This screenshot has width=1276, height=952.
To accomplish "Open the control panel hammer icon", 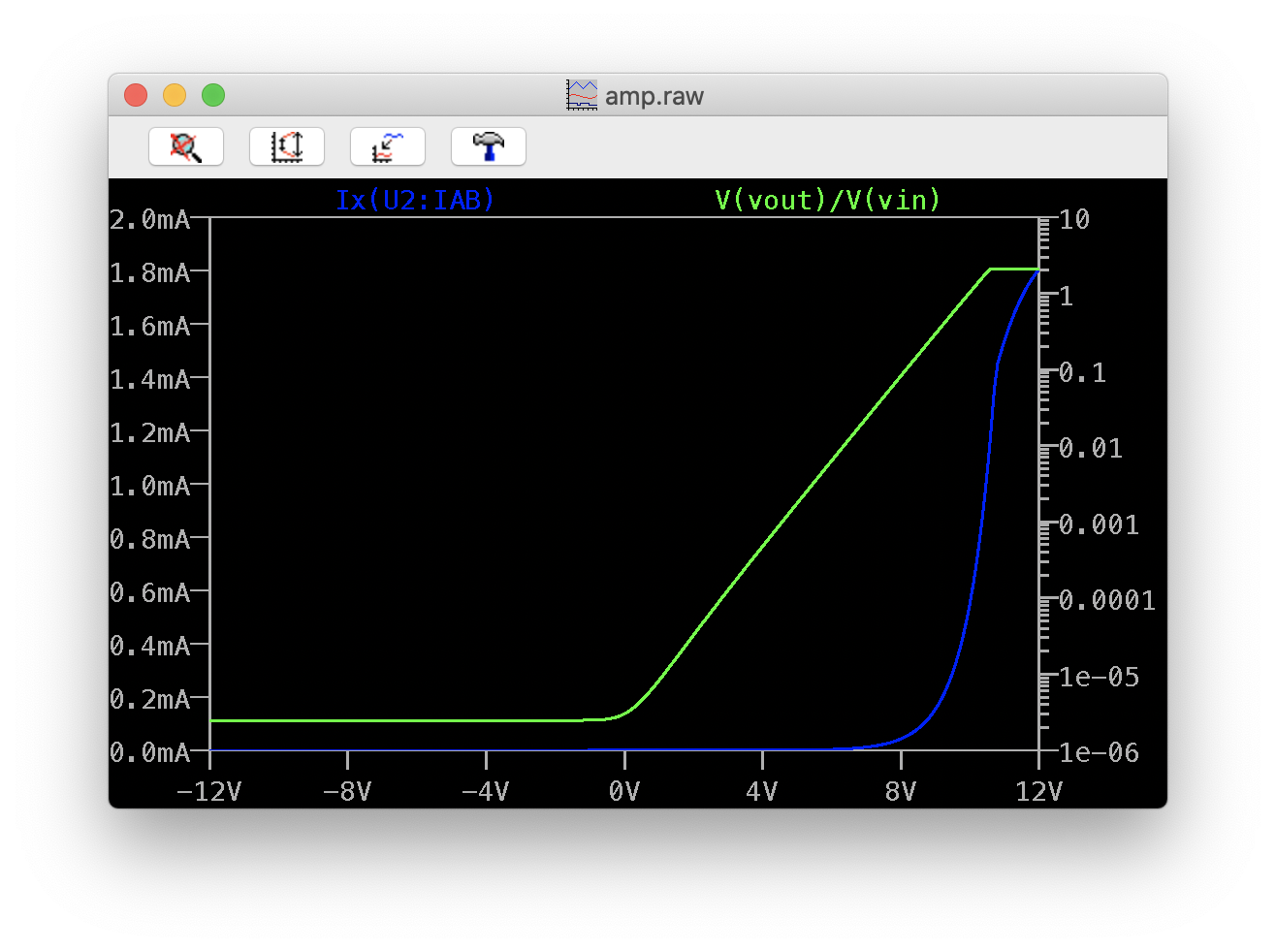I will pyautogui.click(x=489, y=146).
